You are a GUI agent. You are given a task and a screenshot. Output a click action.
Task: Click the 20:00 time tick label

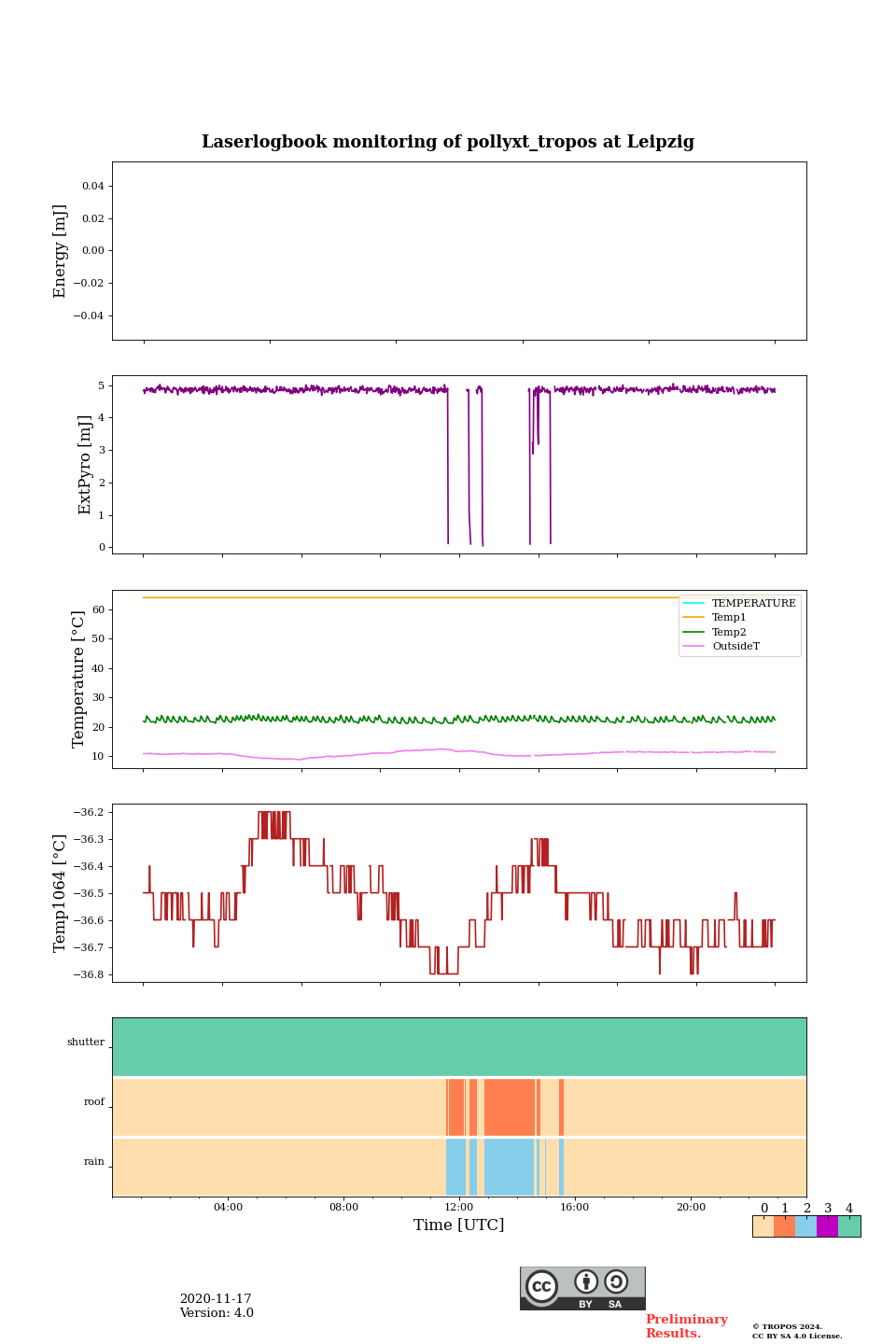click(691, 1207)
